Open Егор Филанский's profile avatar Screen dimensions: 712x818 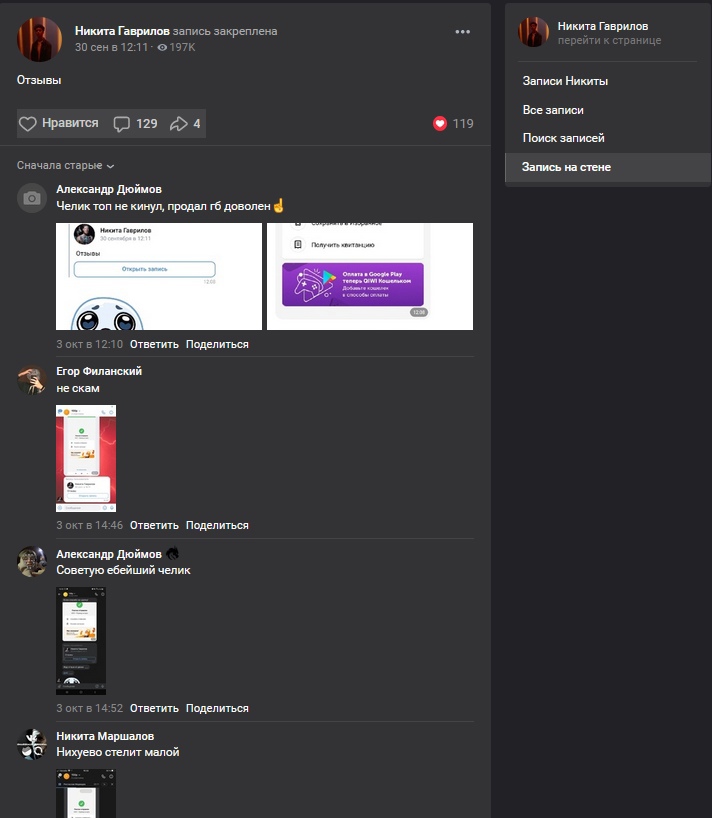pyautogui.click(x=32, y=379)
